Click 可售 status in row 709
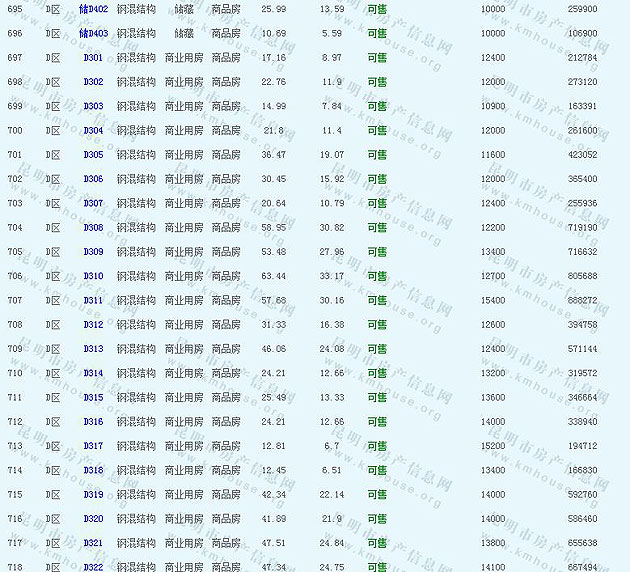The image size is (630, 572). [376, 349]
